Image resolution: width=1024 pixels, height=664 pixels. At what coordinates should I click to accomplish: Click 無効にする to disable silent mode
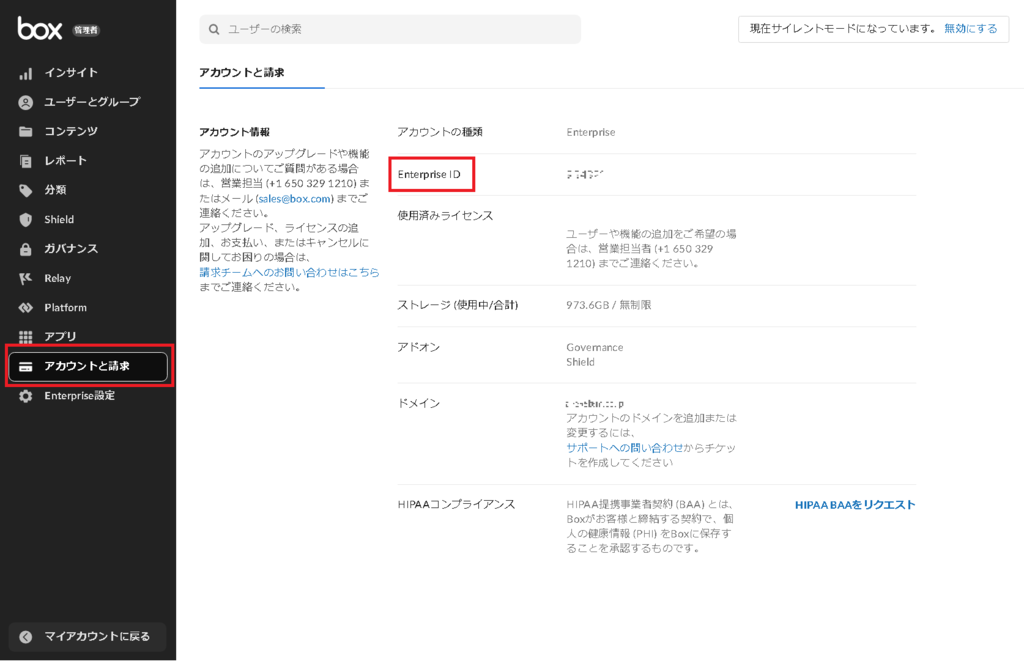pos(970,29)
